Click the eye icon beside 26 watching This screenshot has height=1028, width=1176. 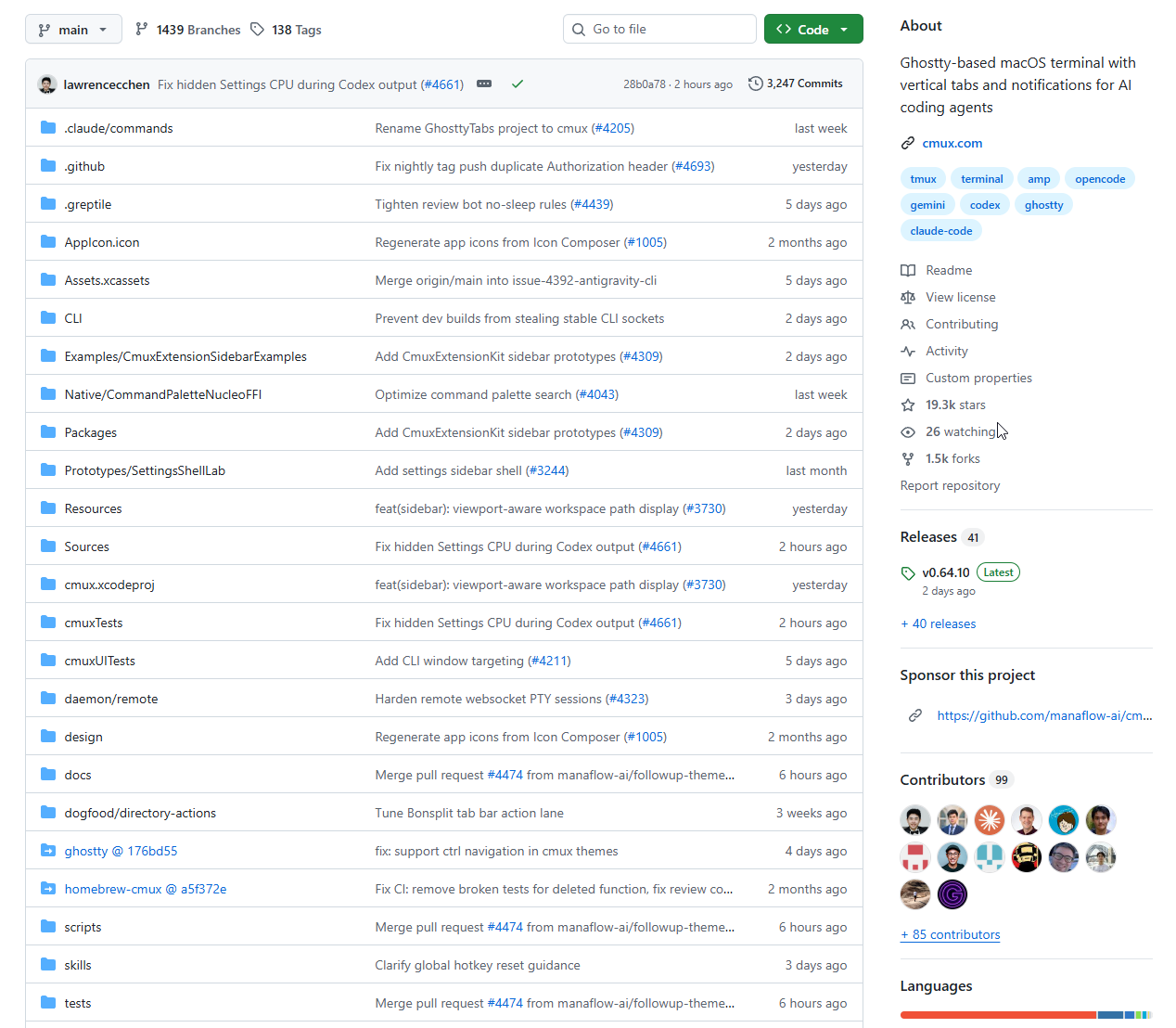(908, 431)
